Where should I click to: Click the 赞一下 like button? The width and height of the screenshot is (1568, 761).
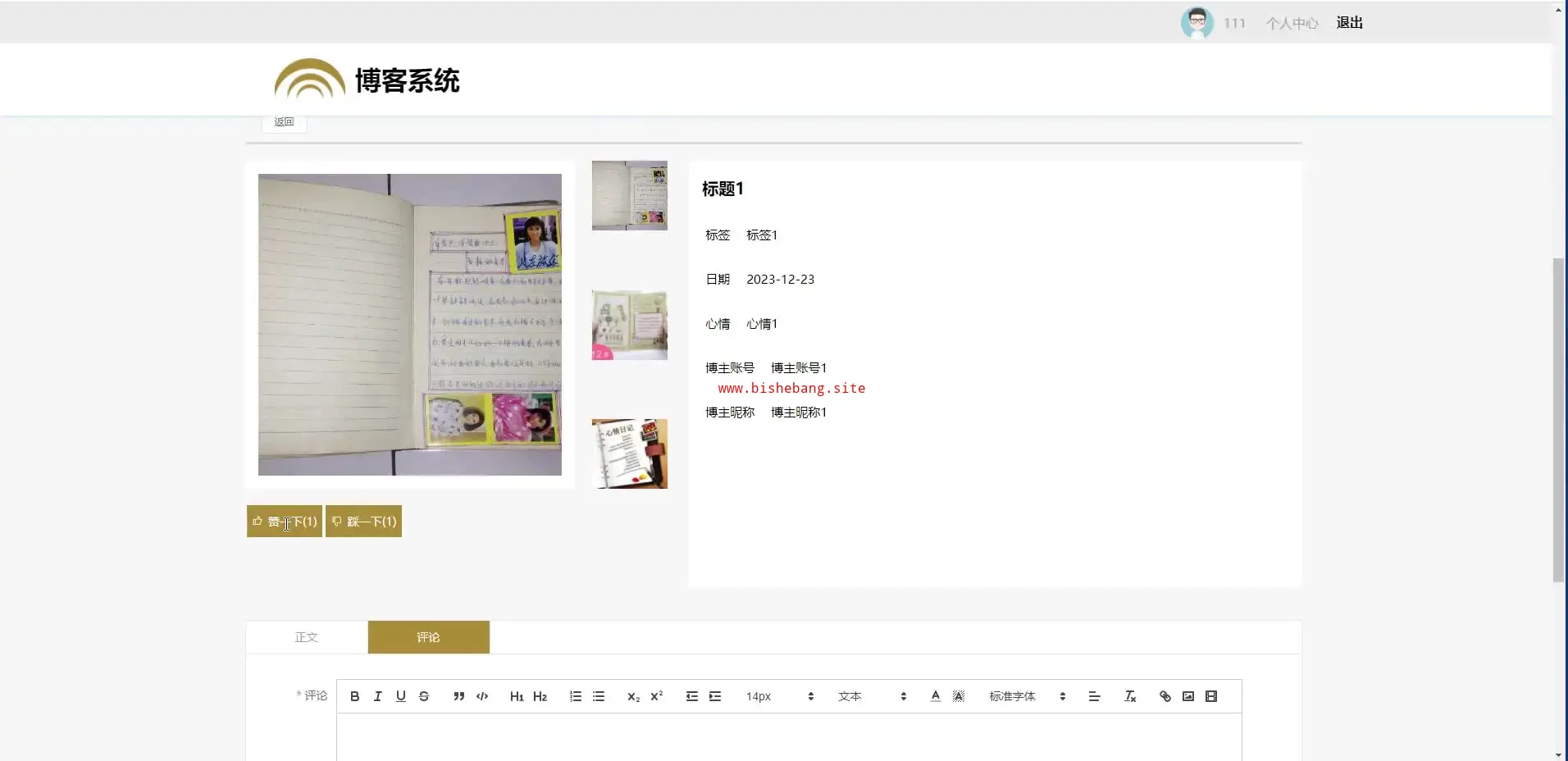pyautogui.click(x=285, y=522)
